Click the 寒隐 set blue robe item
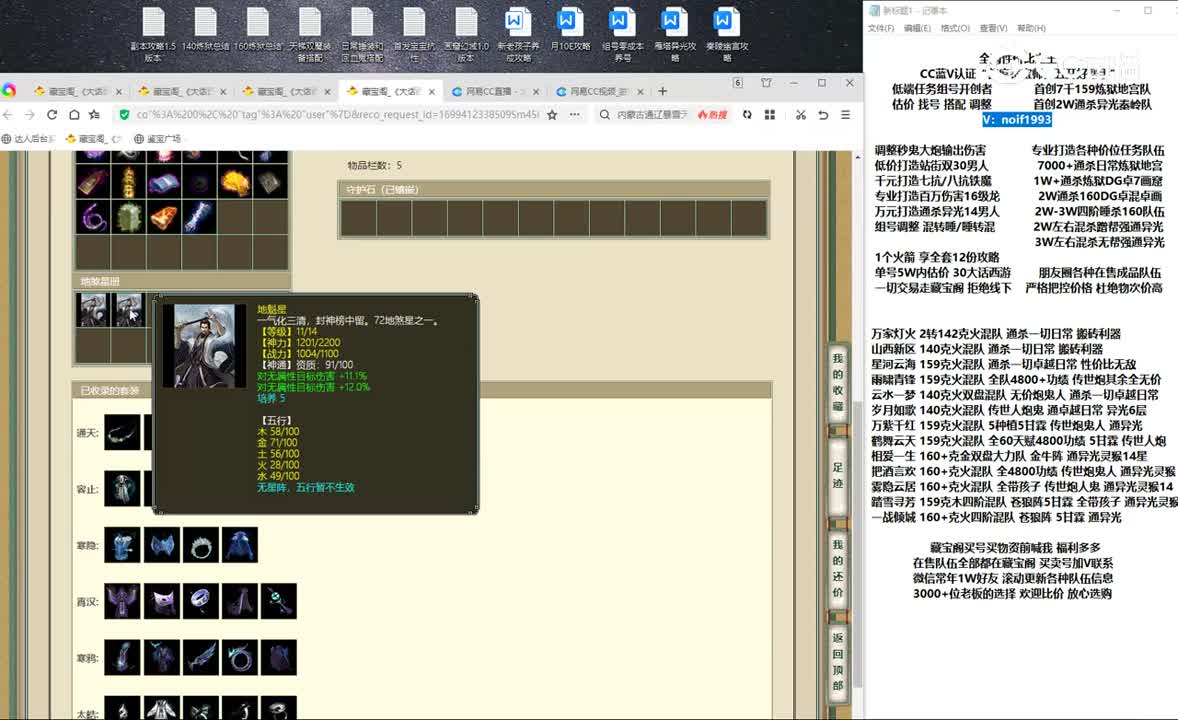1178x720 pixels. (240, 545)
